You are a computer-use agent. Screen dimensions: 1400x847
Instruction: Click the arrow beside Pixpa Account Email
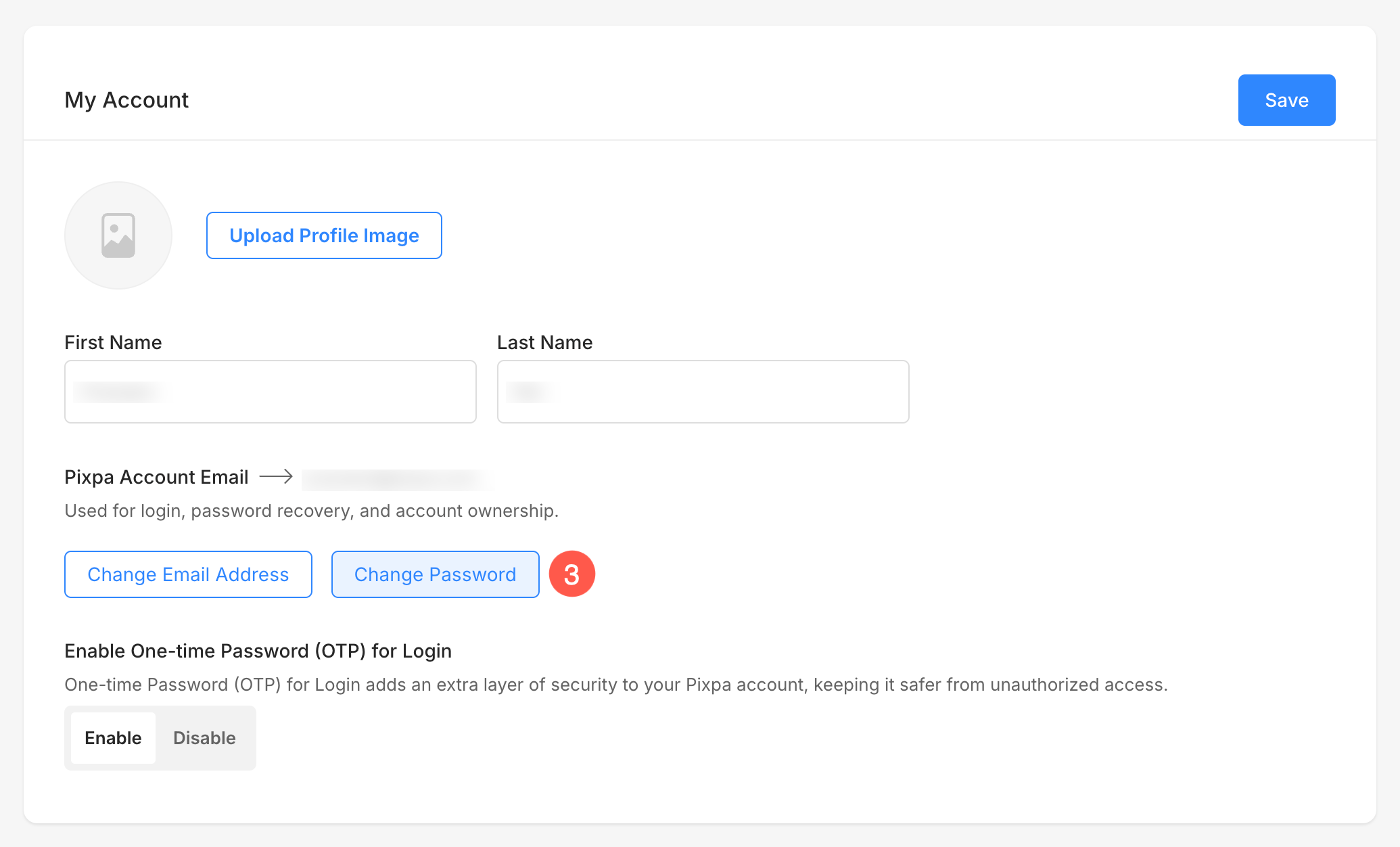(x=276, y=477)
